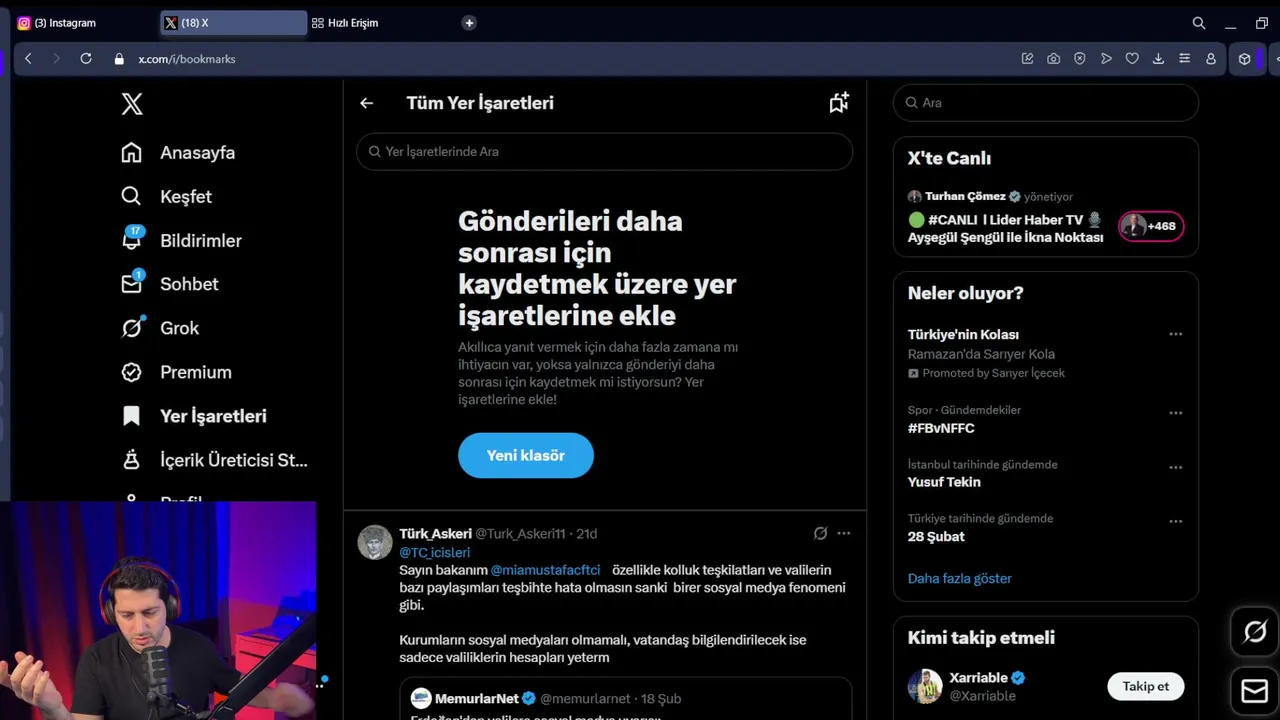Open the floating messages envelope button

pyautogui.click(x=1255, y=691)
